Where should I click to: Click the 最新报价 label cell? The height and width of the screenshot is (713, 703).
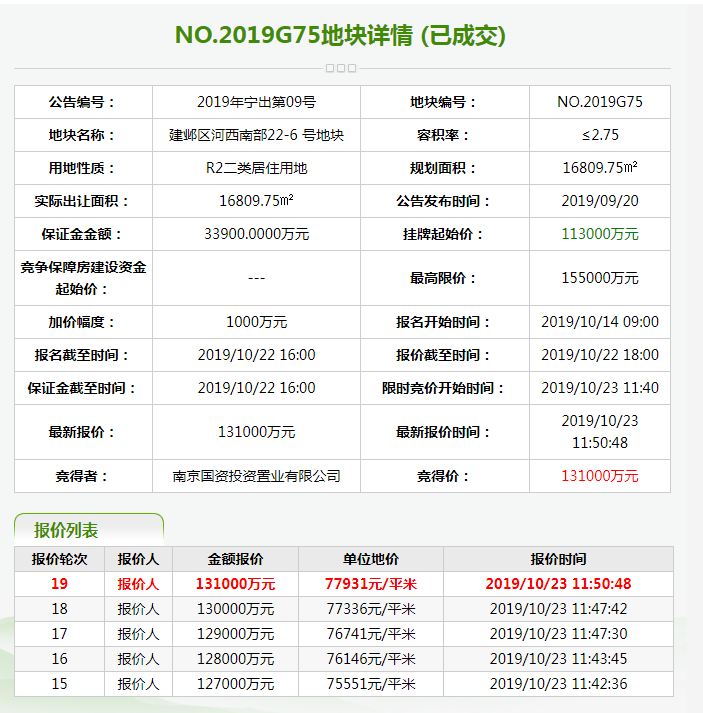pos(83,432)
